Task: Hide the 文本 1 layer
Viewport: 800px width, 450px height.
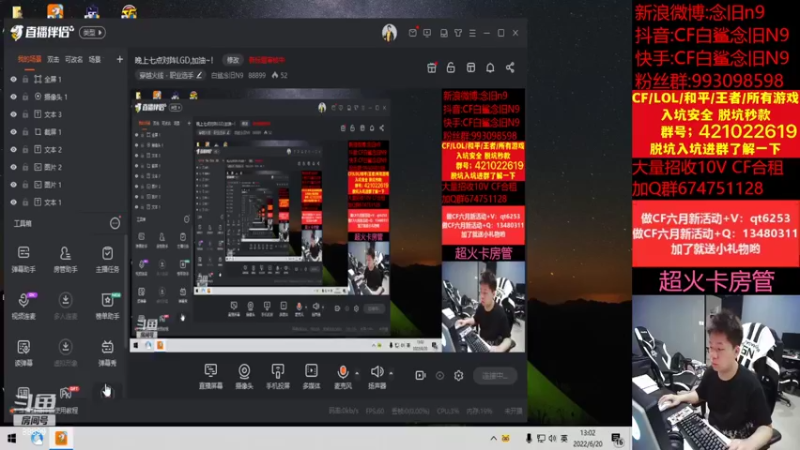Action: click(x=13, y=202)
